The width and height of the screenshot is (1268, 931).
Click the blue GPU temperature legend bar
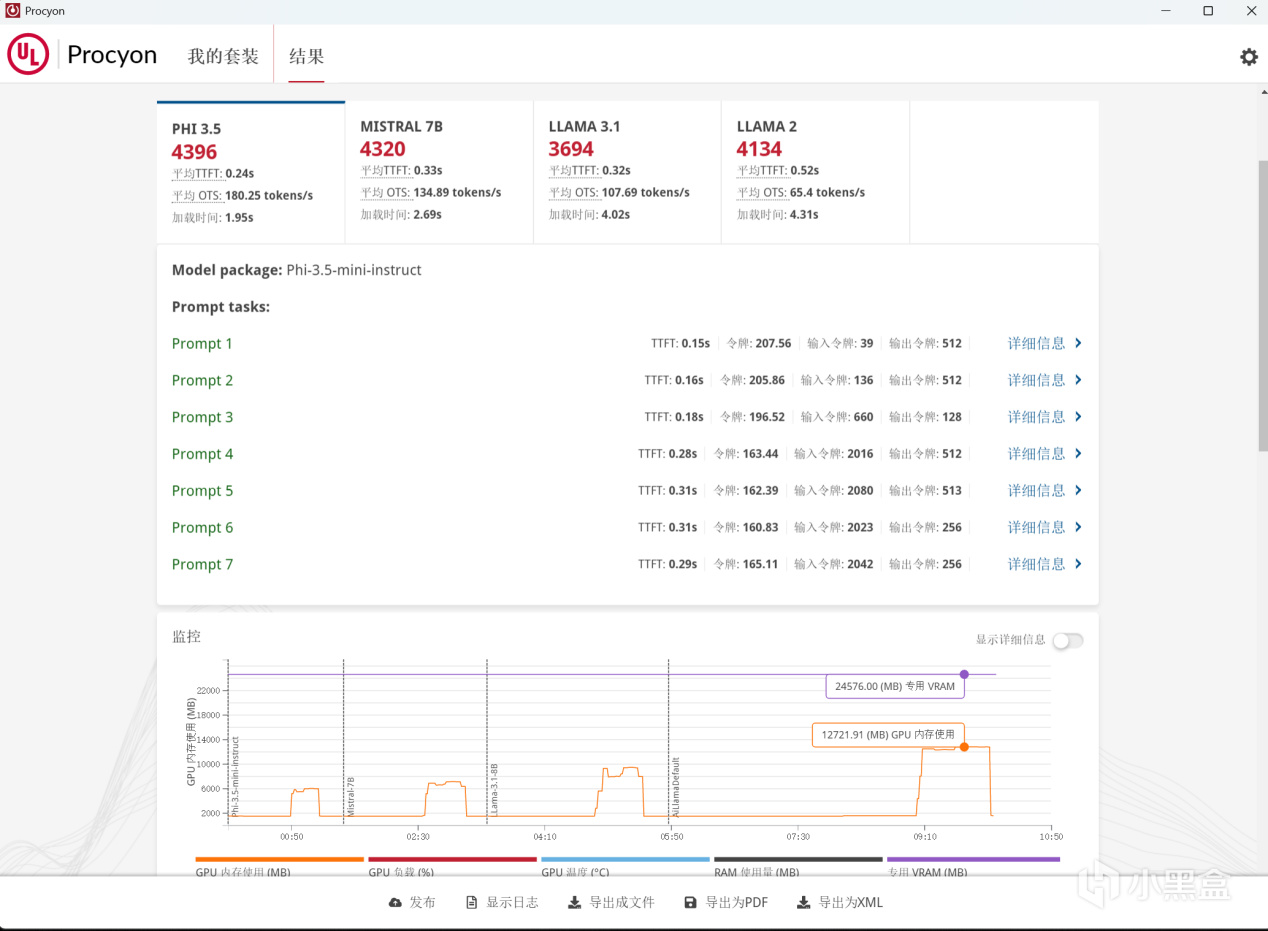(x=625, y=859)
